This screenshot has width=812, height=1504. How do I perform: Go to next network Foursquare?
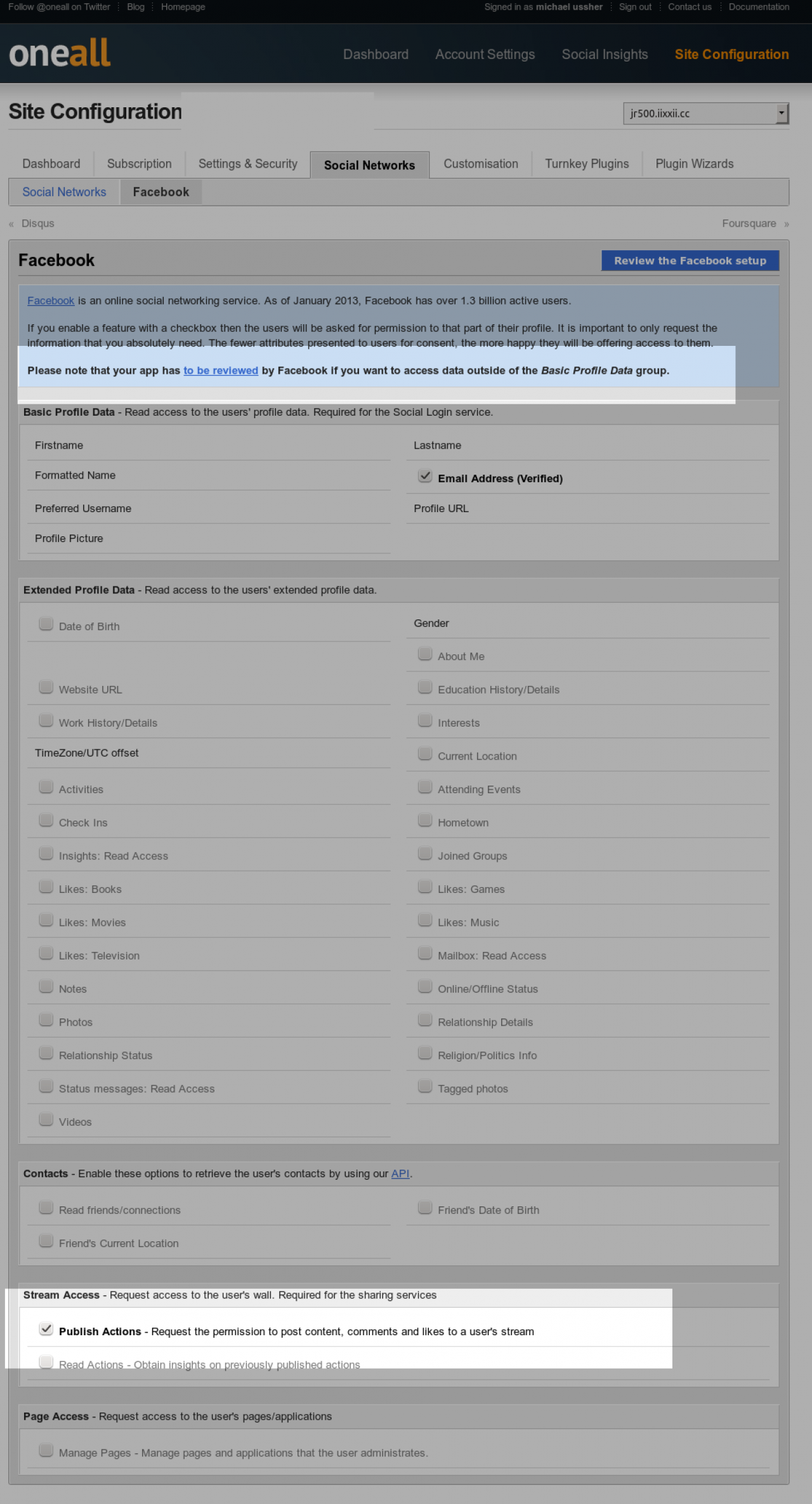pyautogui.click(x=749, y=223)
